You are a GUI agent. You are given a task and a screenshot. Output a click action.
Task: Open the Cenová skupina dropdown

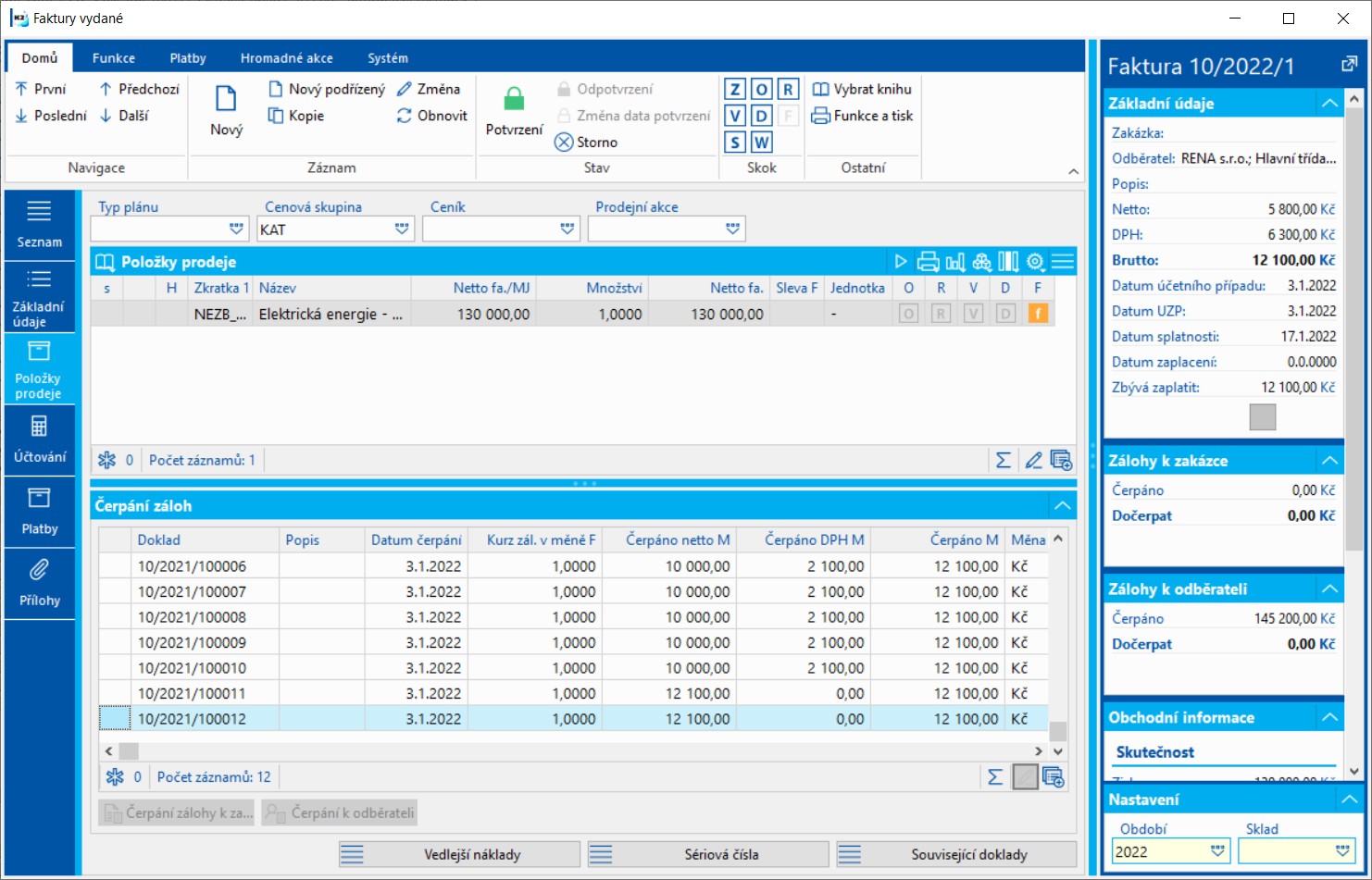pos(402,229)
